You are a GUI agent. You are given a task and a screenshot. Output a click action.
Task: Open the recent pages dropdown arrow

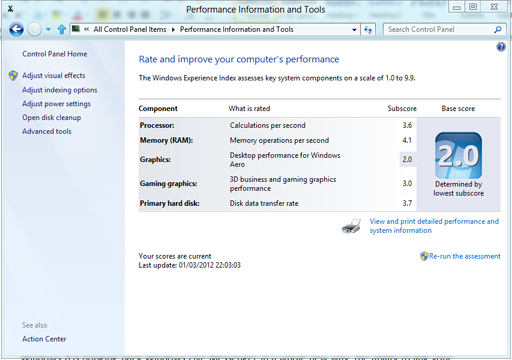(48, 30)
